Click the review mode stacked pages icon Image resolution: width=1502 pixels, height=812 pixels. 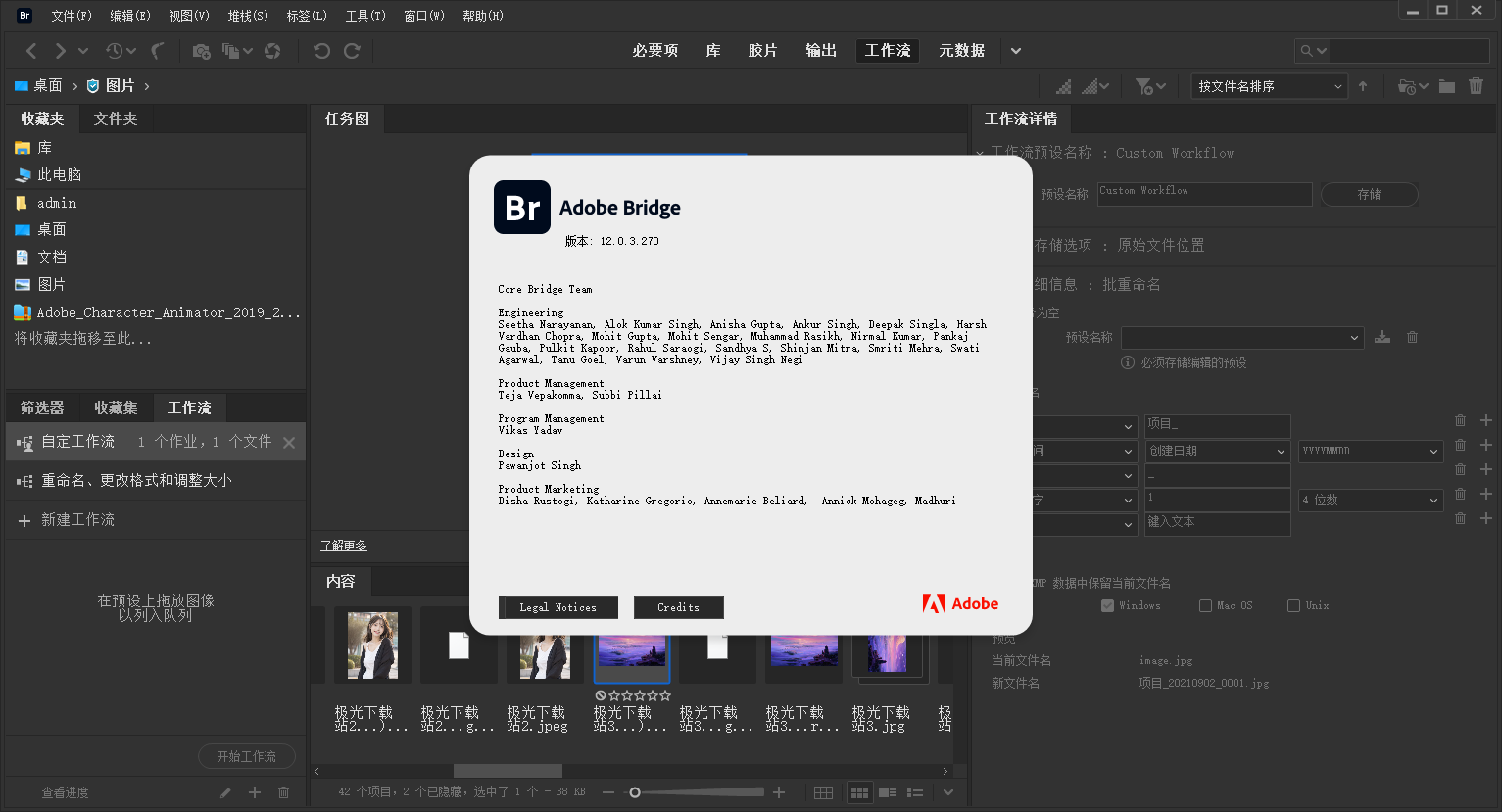point(231,51)
